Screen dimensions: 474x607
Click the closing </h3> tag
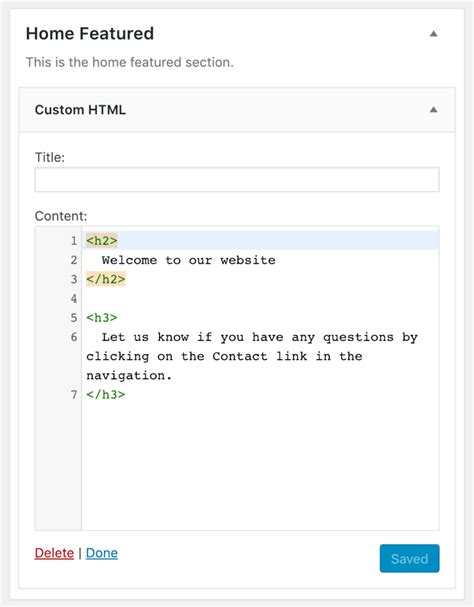[106, 394]
